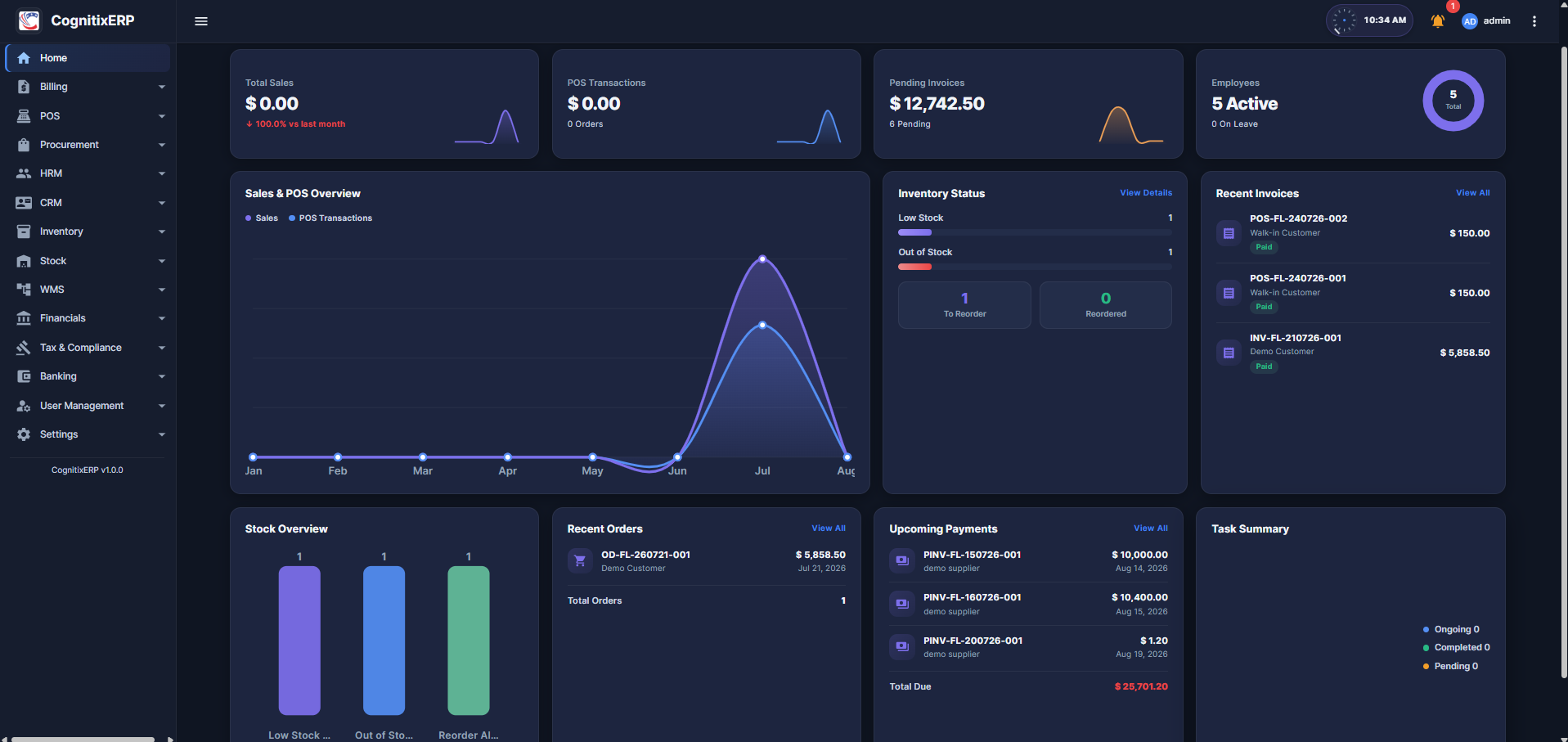Screen dimensions: 1568x742
Task: Click the green Reorder Alert bar
Action: (x=469, y=641)
